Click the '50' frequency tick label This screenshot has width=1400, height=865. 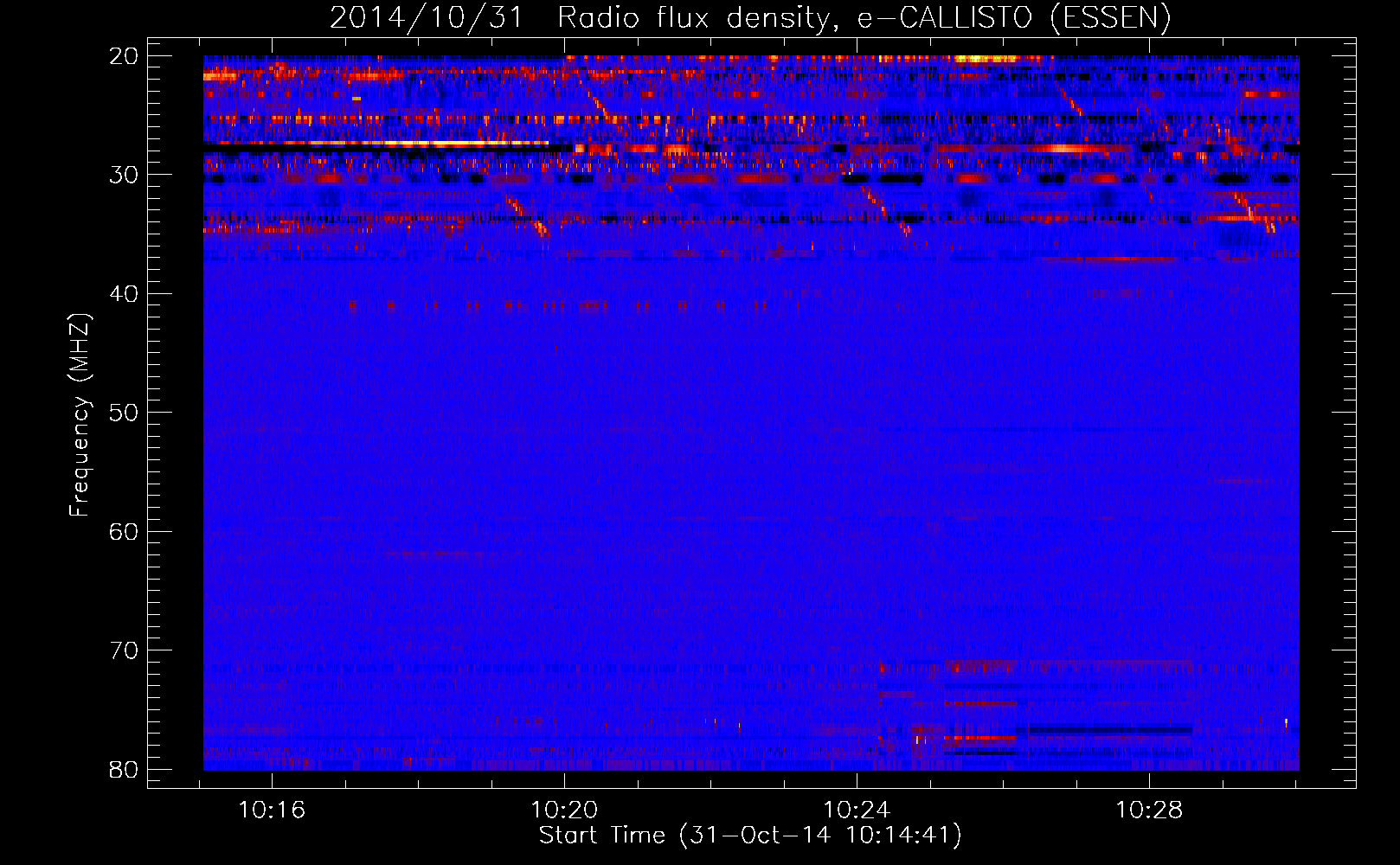pyautogui.click(x=124, y=413)
